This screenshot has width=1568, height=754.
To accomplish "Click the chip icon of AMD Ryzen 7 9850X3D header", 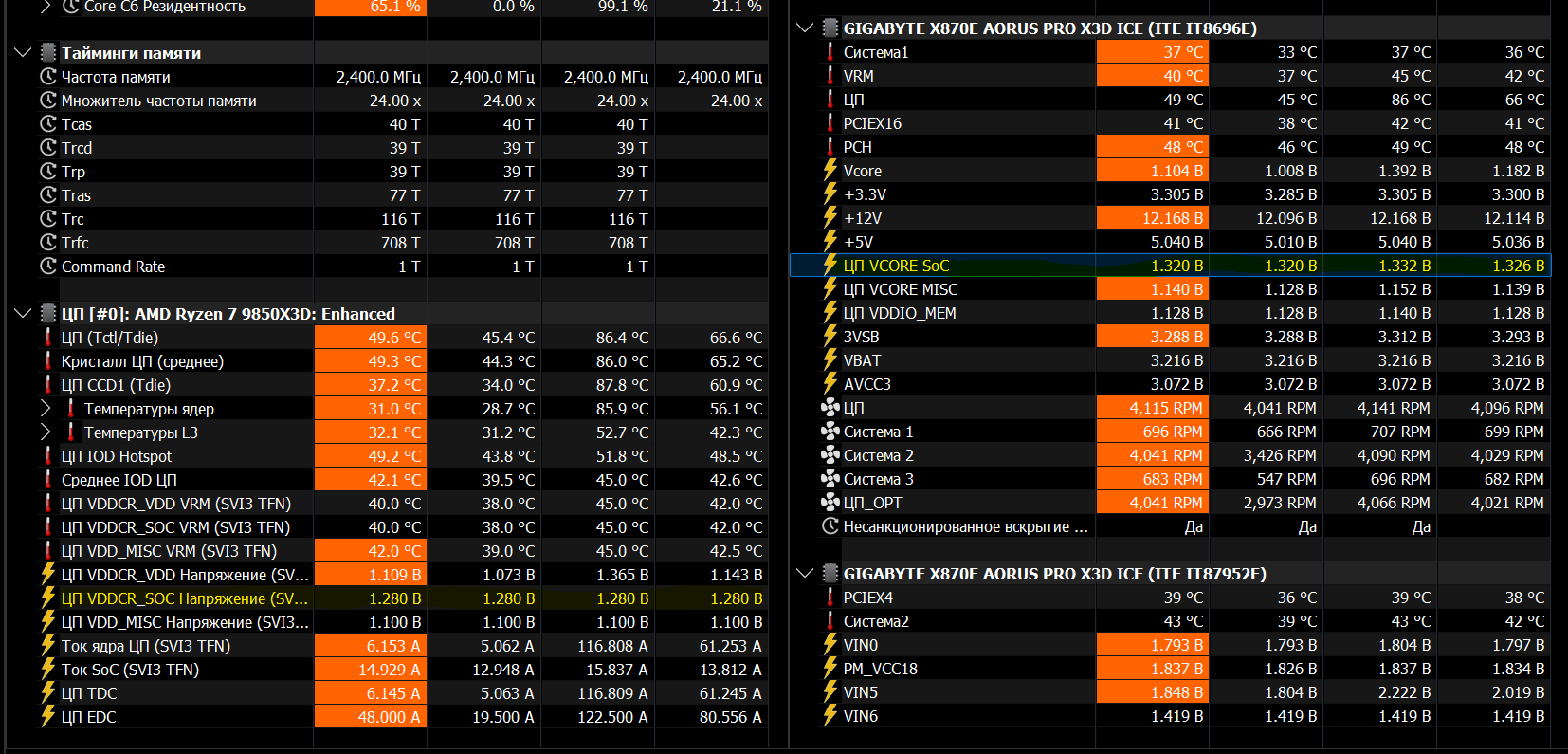I will (49, 314).
